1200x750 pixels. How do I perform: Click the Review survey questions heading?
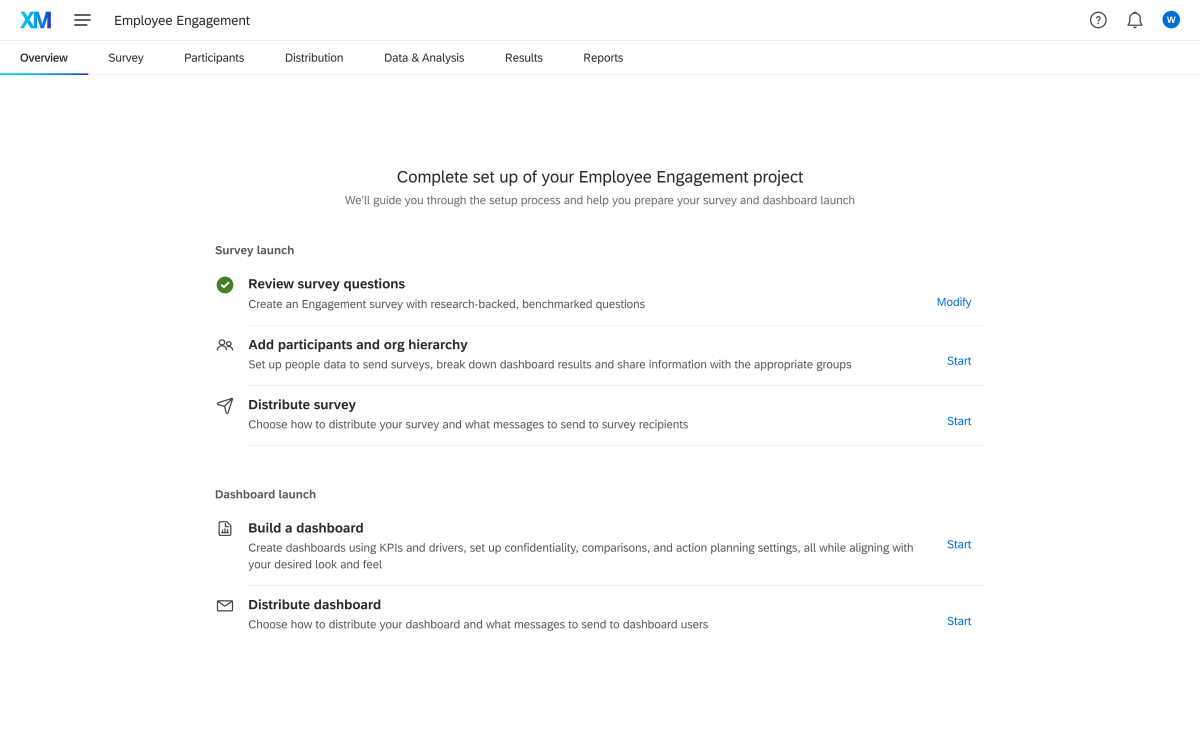[327, 284]
